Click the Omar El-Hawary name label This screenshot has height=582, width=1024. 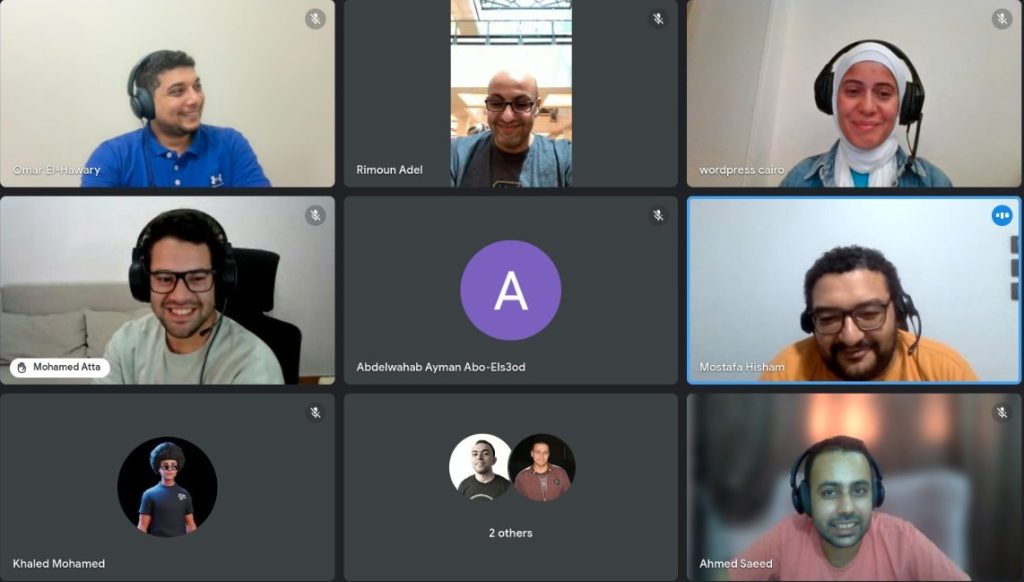(x=56, y=170)
